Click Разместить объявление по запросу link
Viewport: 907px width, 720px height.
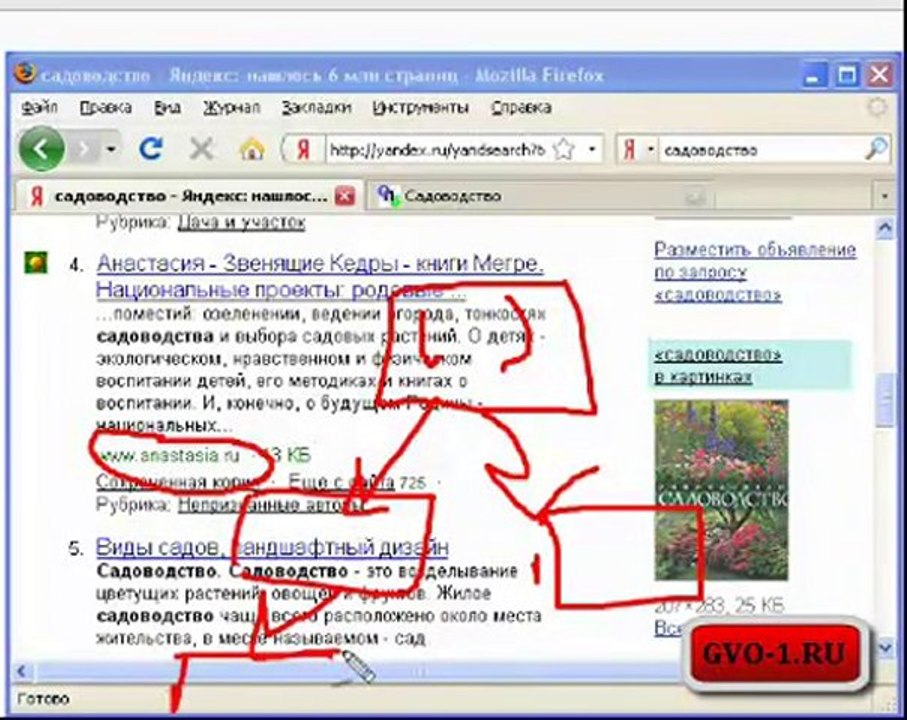[755, 272]
